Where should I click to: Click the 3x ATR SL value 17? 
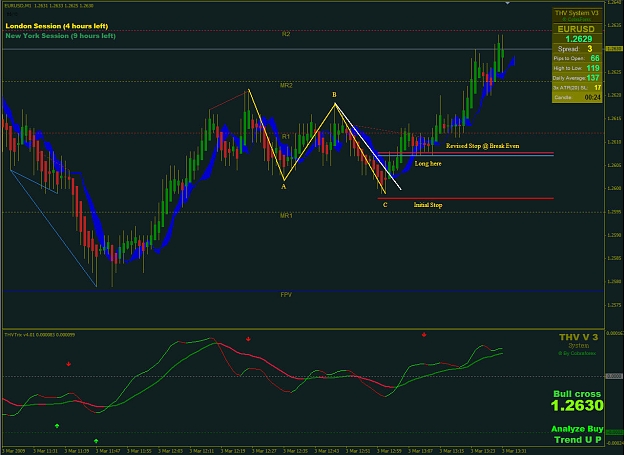[597, 88]
